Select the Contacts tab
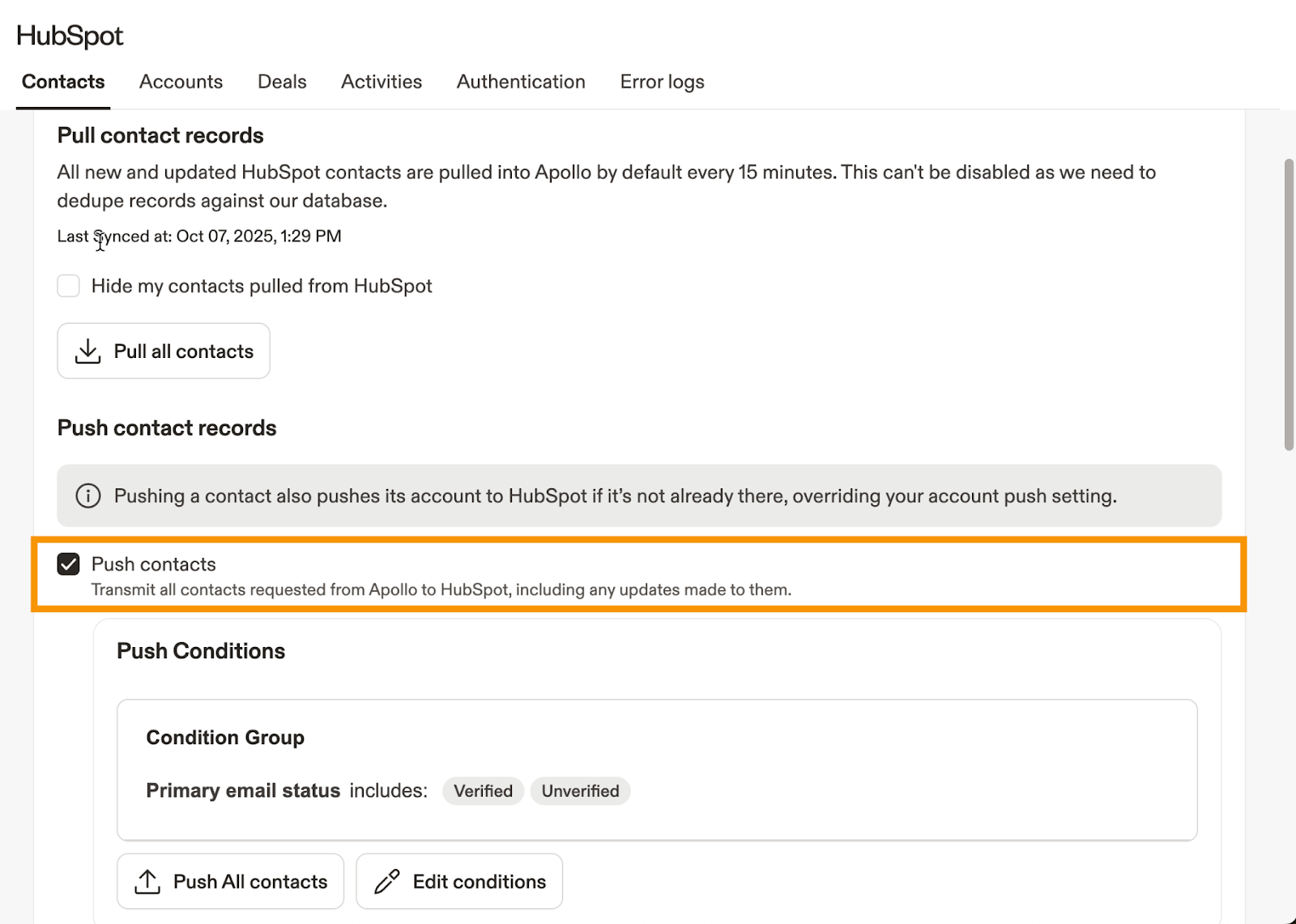 coord(63,82)
